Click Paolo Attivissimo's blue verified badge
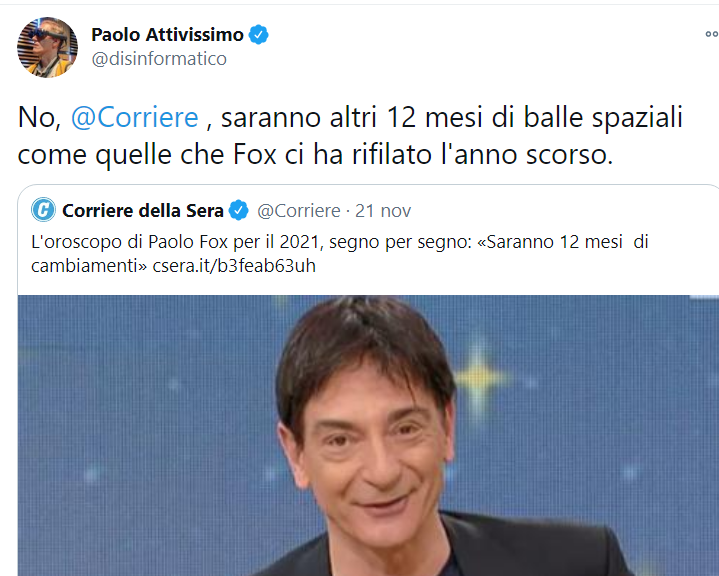This screenshot has height=576, width=719. (259, 35)
